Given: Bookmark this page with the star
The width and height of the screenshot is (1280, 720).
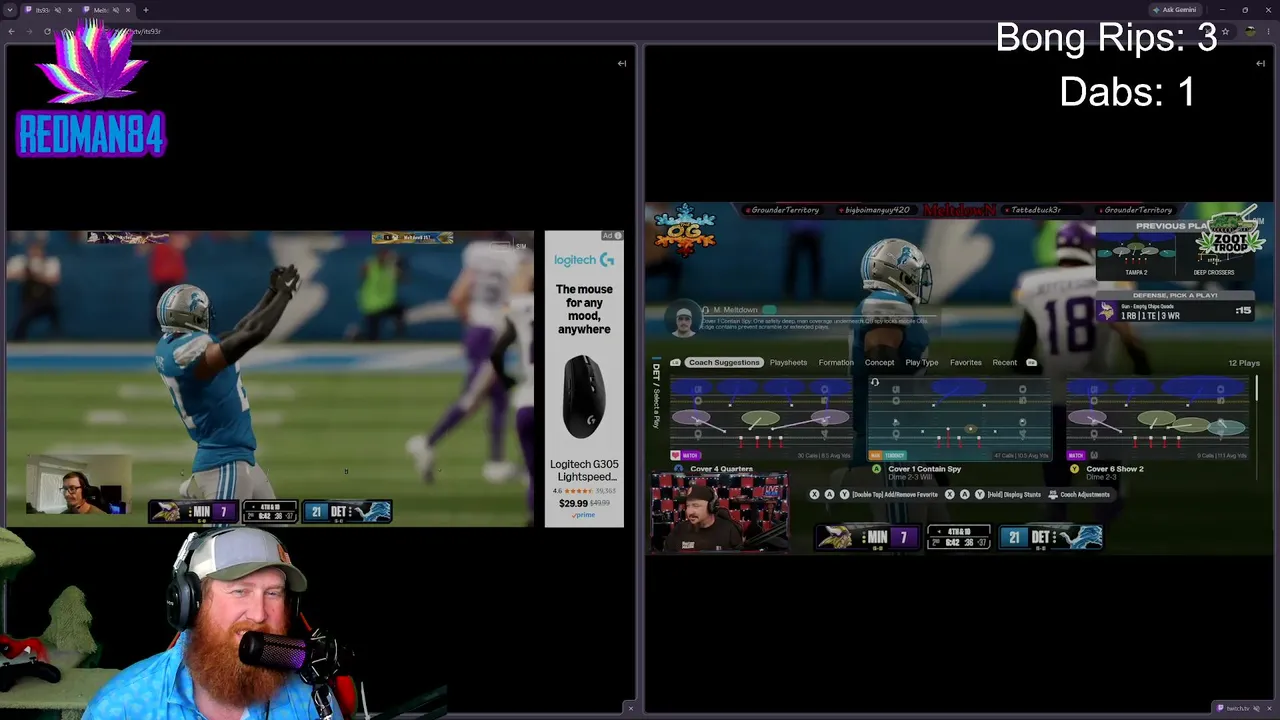Looking at the screenshot, I should click(x=1225, y=31).
